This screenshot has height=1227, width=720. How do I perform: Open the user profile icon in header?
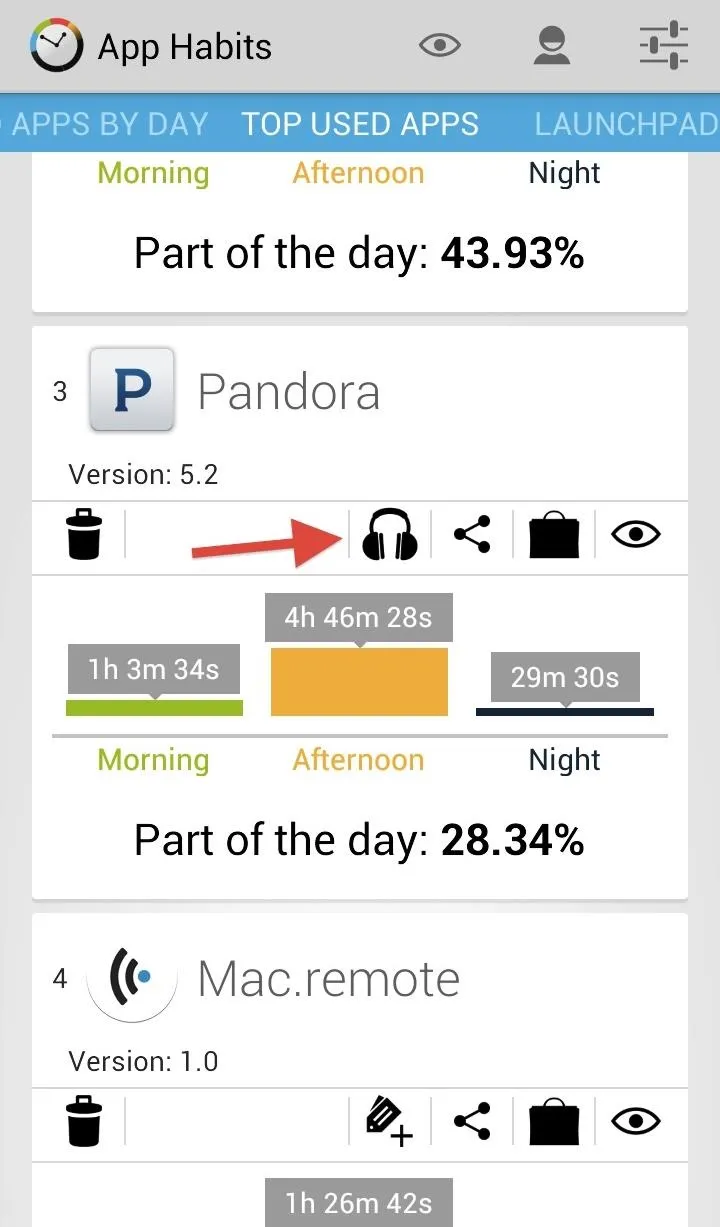pyautogui.click(x=552, y=46)
